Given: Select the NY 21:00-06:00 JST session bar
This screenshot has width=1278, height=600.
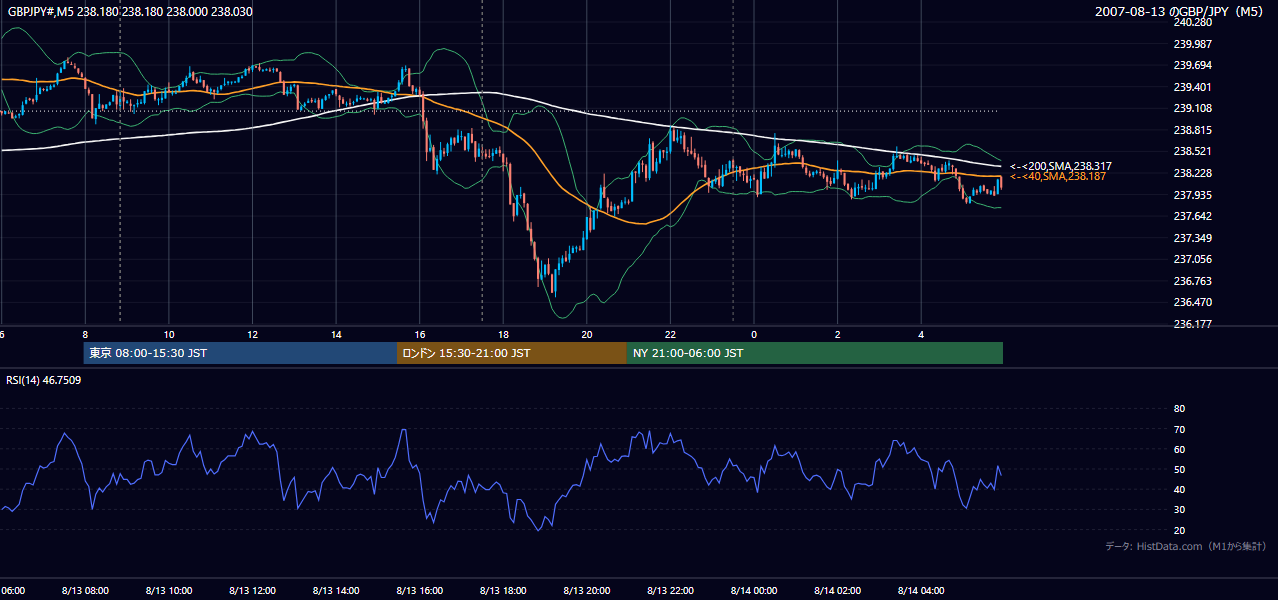Looking at the screenshot, I should tap(815, 353).
